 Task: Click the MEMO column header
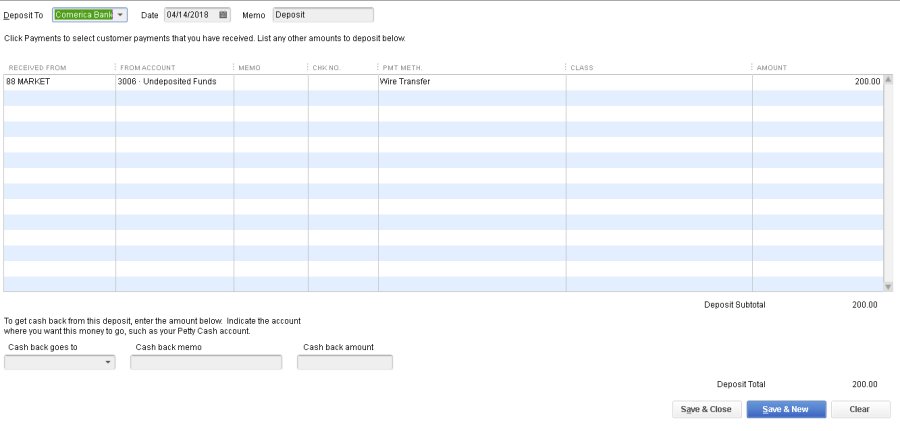250,68
